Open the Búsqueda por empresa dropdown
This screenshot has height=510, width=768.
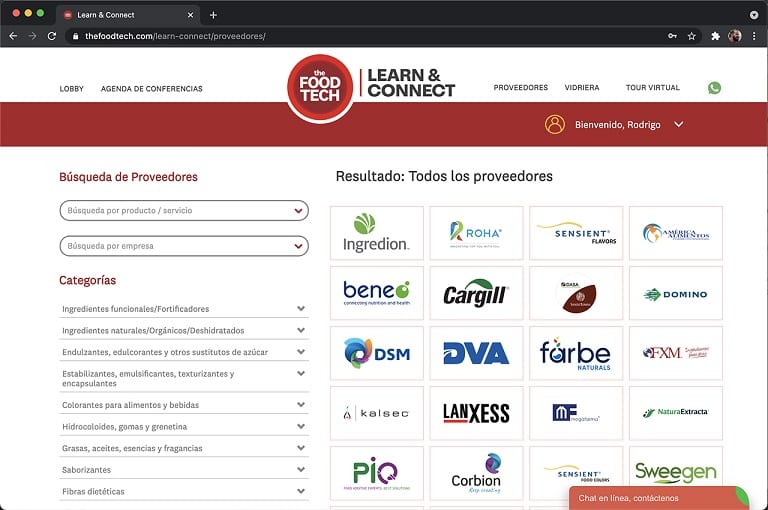click(184, 246)
